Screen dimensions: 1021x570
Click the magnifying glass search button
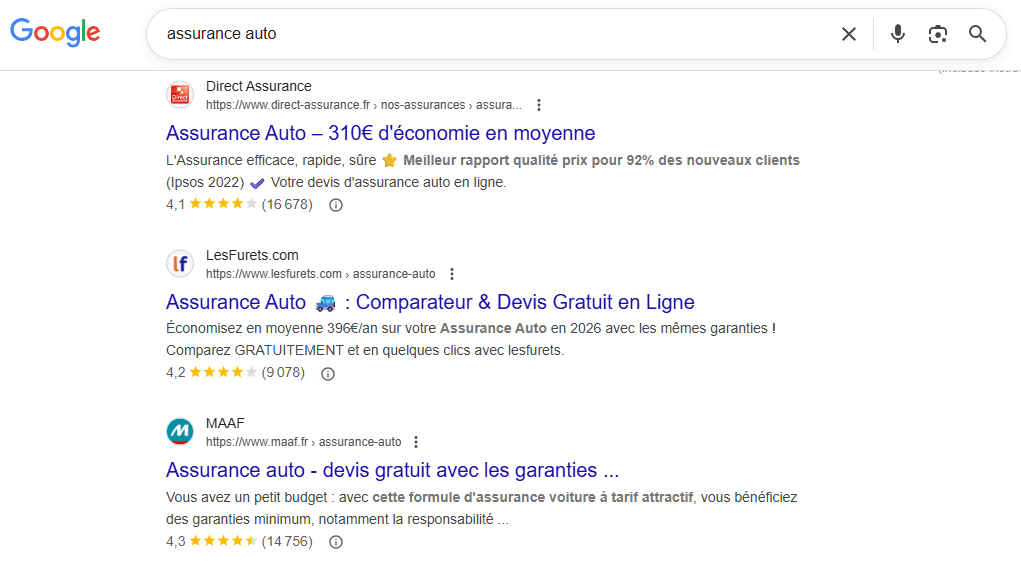point(977,34)
